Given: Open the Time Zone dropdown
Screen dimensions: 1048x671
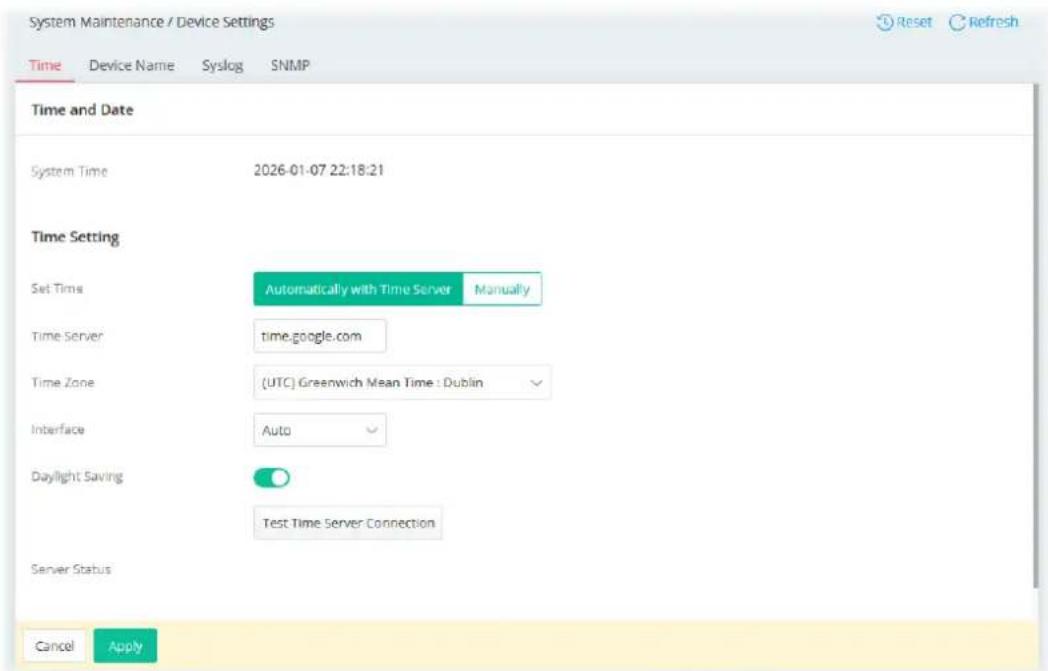Looking at the screenshot, I should [x=402, y=382].
